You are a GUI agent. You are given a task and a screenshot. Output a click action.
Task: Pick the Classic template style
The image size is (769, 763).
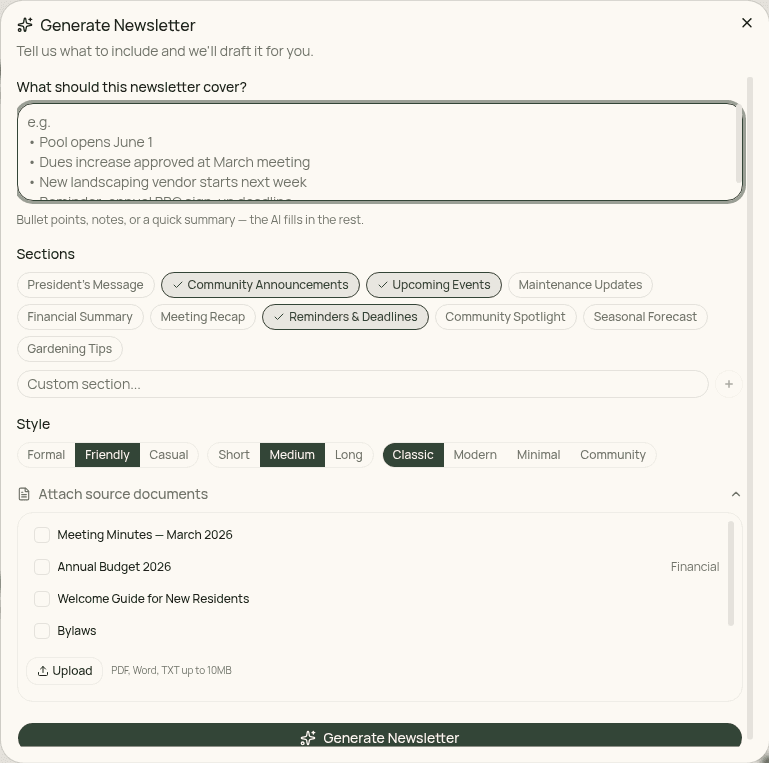click(413, 455)
